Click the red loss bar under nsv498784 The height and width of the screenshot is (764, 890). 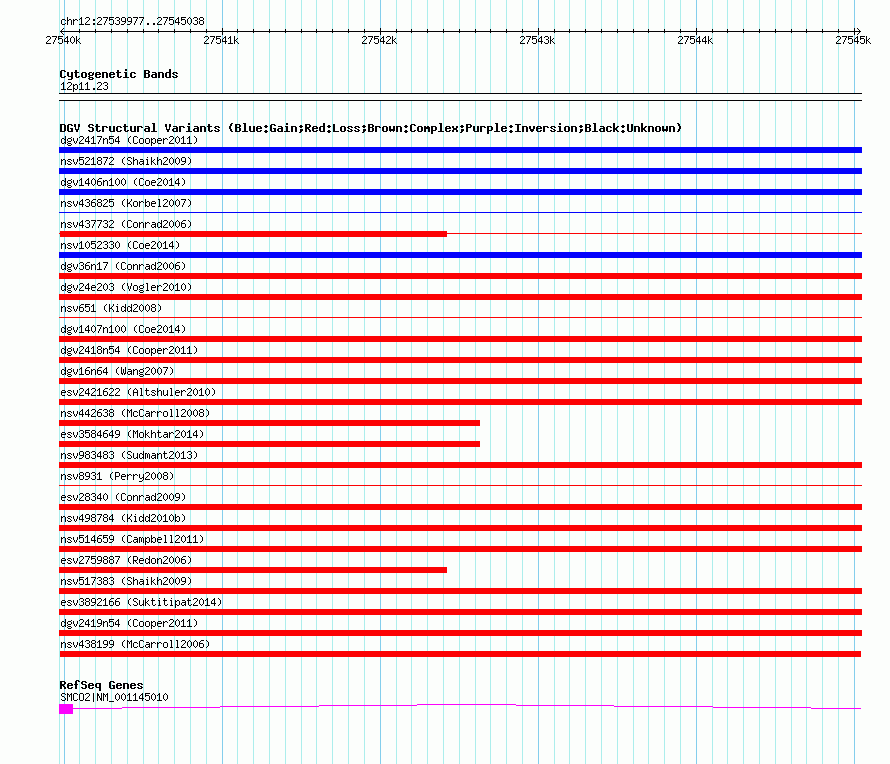click(460, 528)
